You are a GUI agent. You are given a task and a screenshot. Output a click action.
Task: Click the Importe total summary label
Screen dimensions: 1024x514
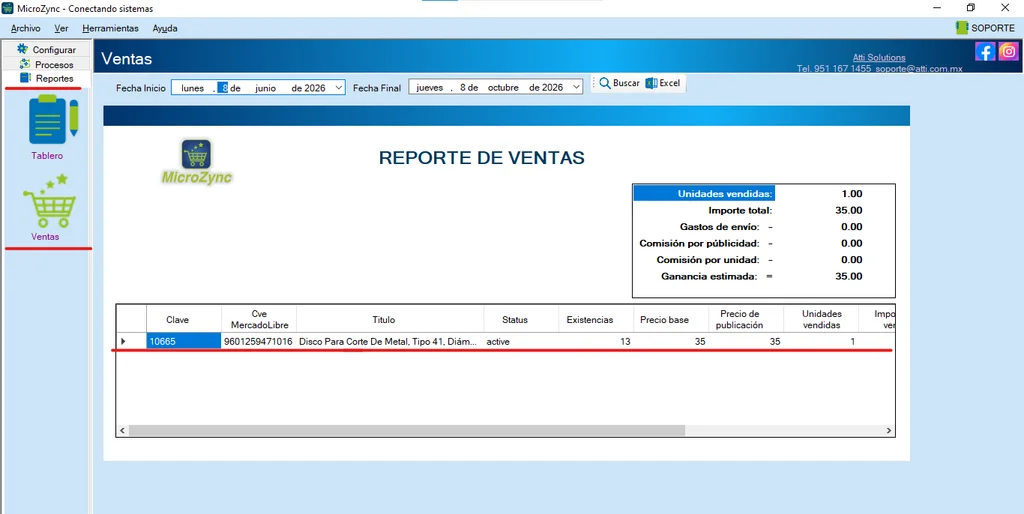(x=740, y=210)
